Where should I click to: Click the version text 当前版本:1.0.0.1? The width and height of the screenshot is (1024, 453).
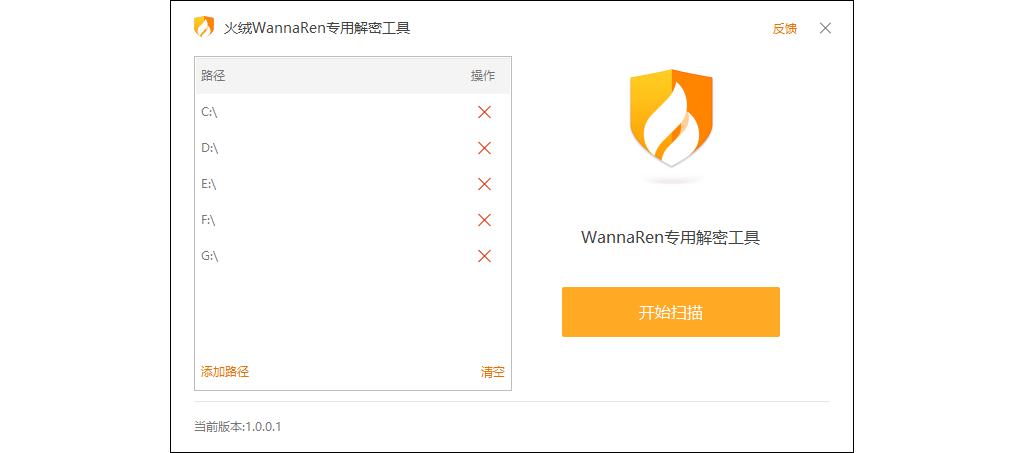click(238, 427)
